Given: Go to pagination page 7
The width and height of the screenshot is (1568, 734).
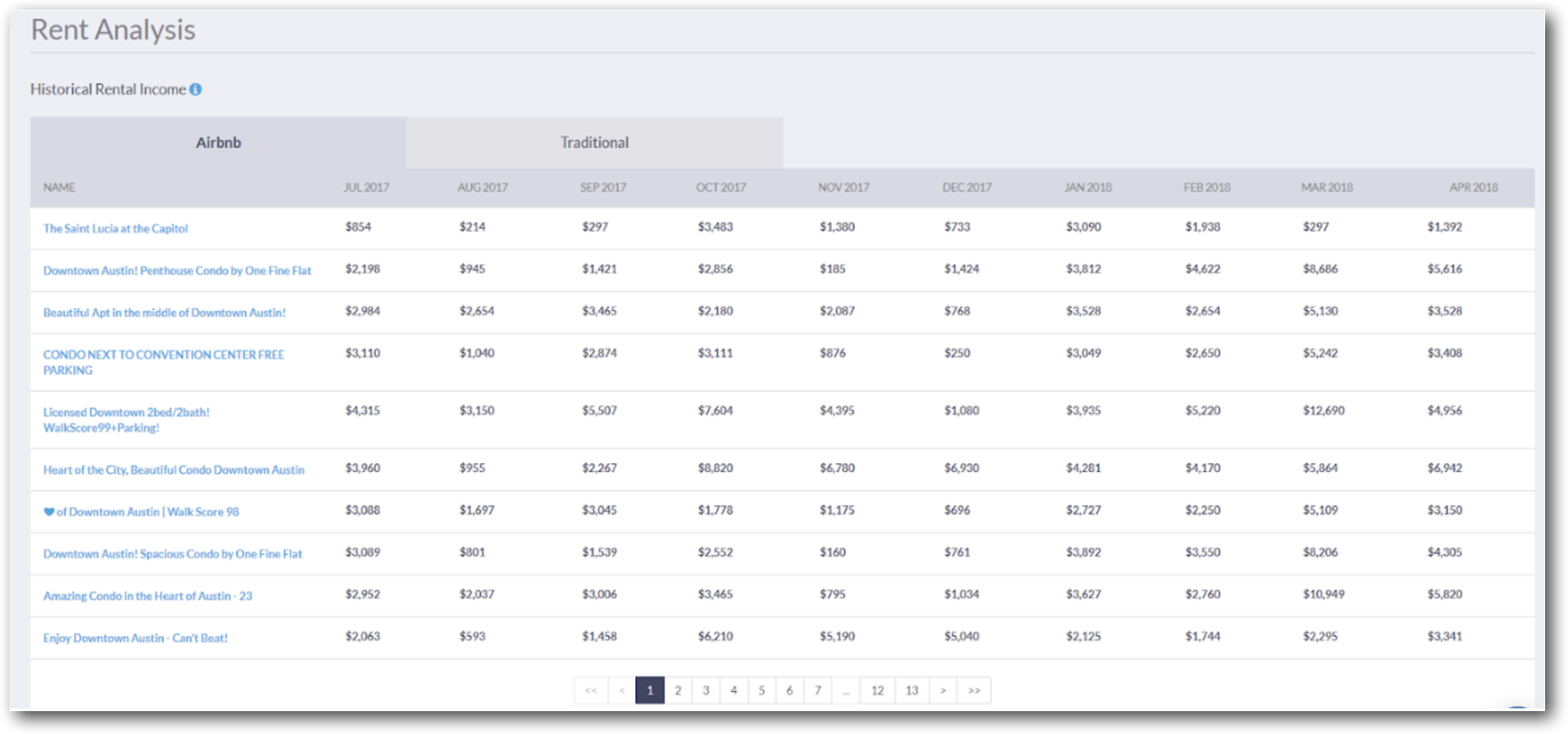Looking at the screenshot, I should pos(817,690).
